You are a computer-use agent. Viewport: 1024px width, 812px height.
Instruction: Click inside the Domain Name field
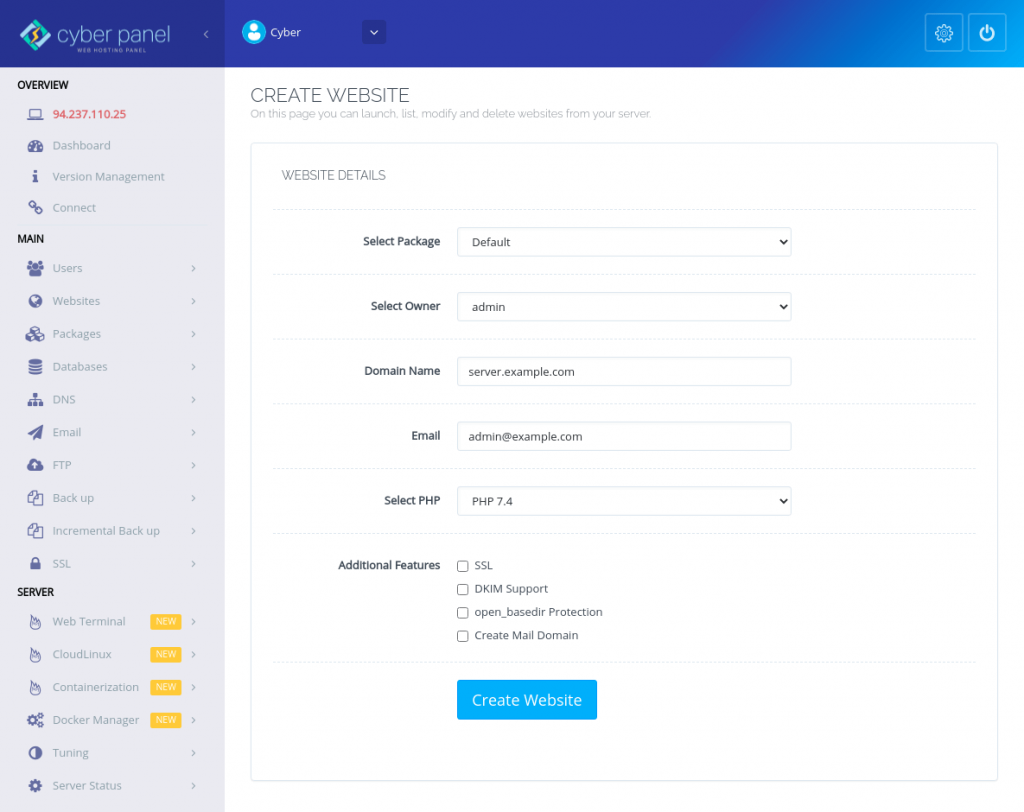pyautogui.click(x=624, y=371)
